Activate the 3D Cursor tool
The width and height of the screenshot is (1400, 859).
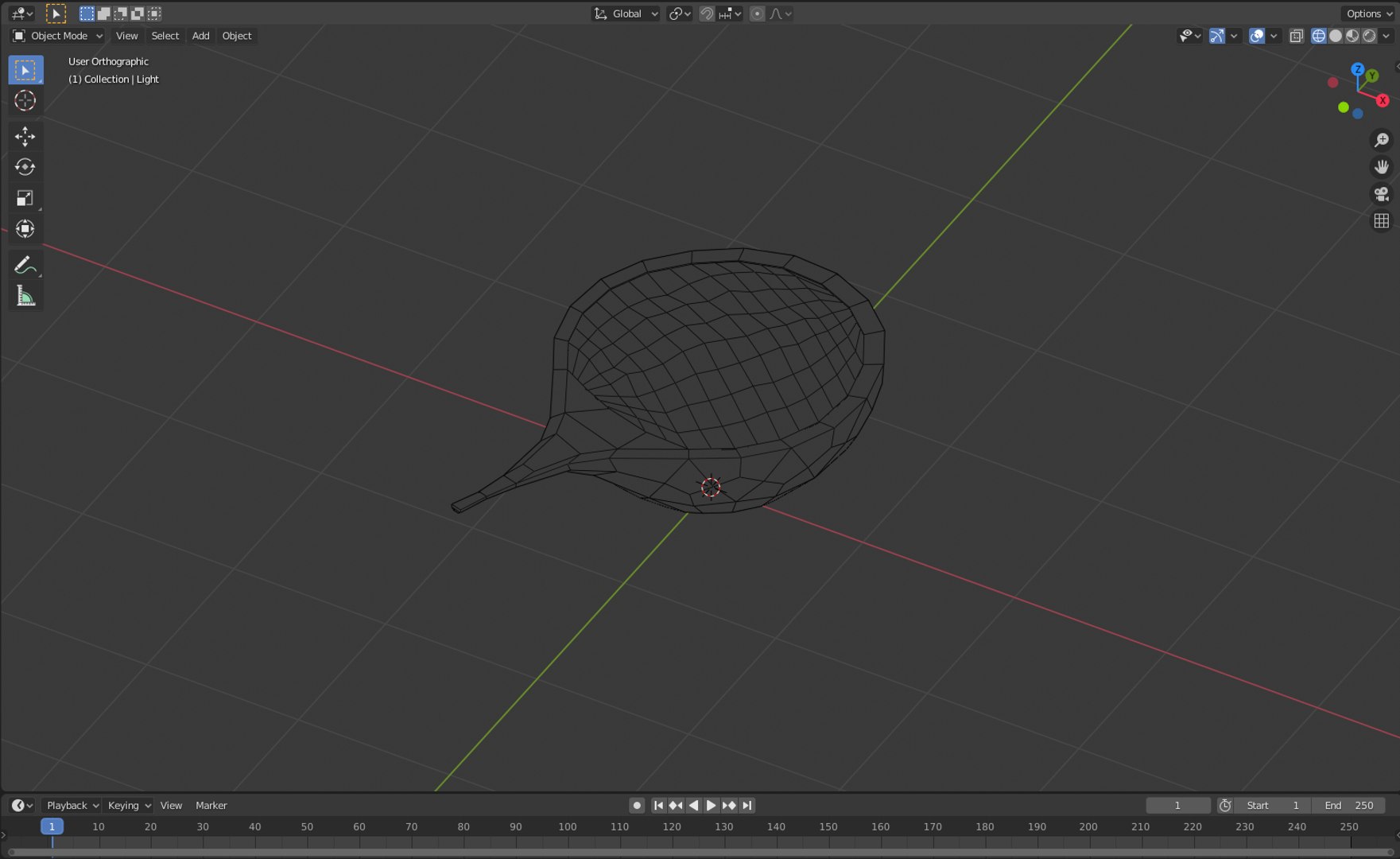[25, 100]
